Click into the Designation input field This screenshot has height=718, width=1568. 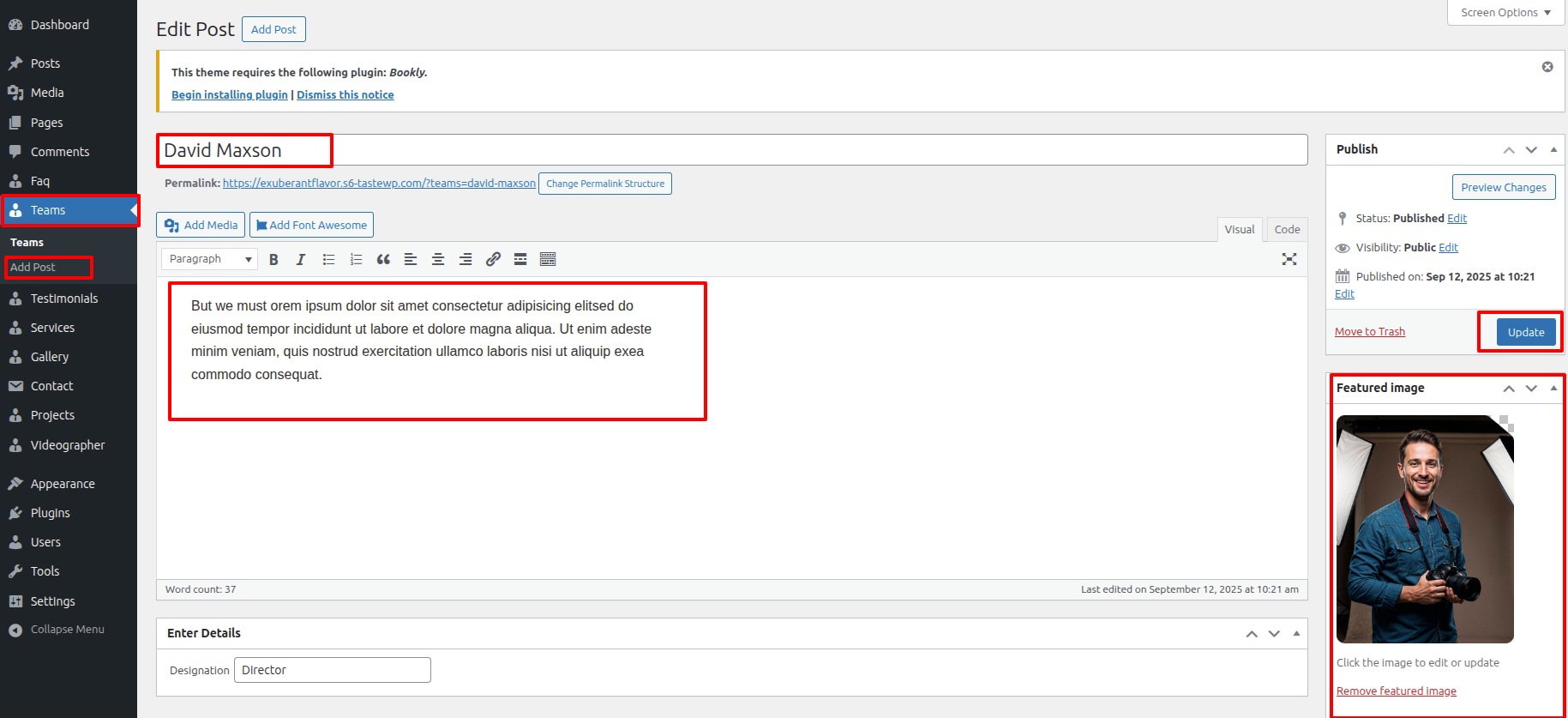point(333,670)
